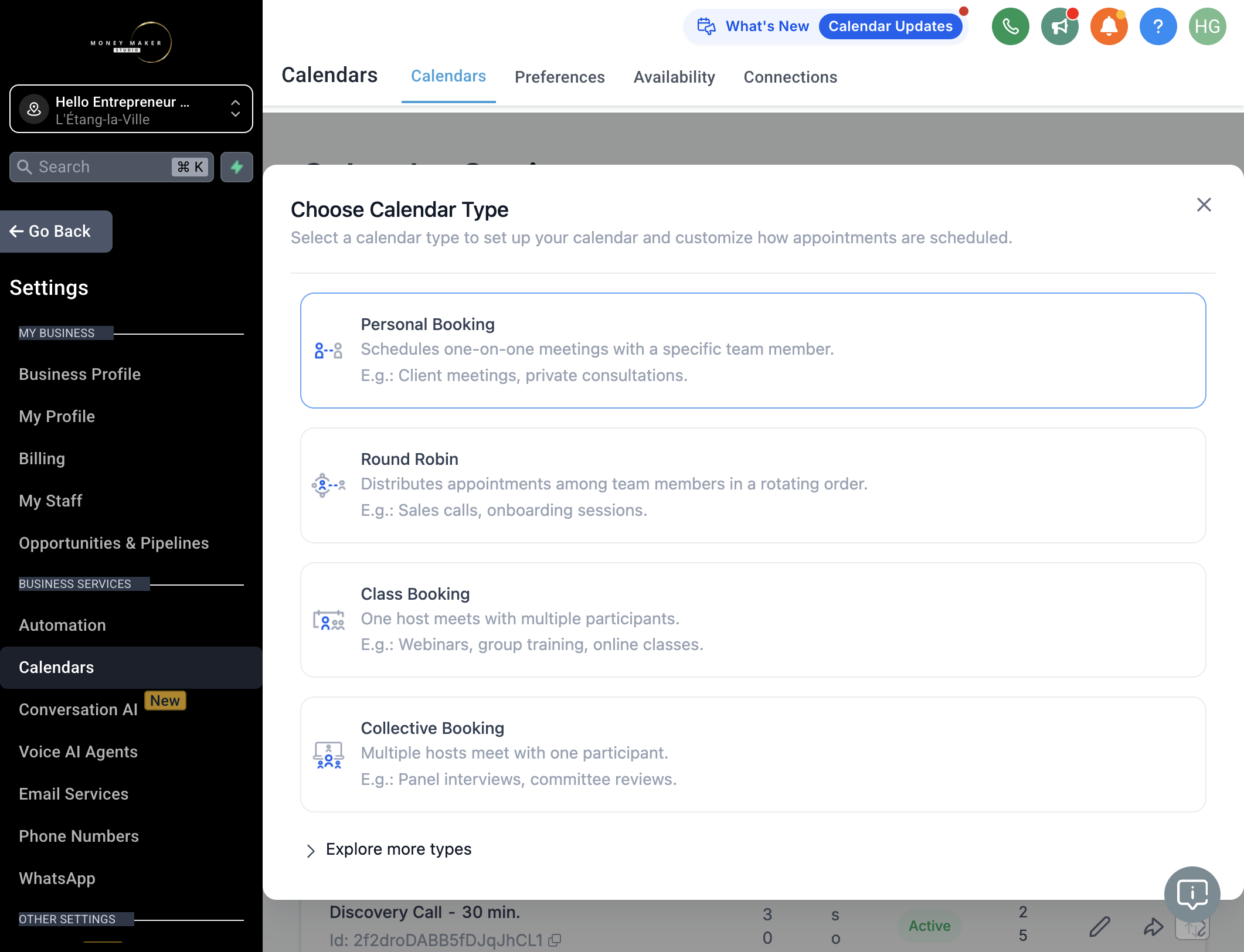The height and width of the screenshot is (952, 1244).
Task: Go to Billing settings
Action: [42, 458]
